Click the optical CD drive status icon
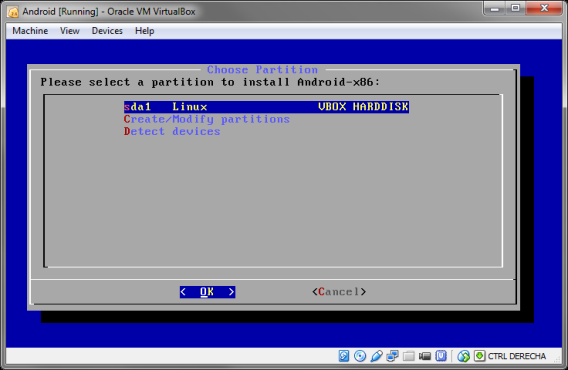Image resolution: width=568 pixels, height=370 pixels. 360,356
